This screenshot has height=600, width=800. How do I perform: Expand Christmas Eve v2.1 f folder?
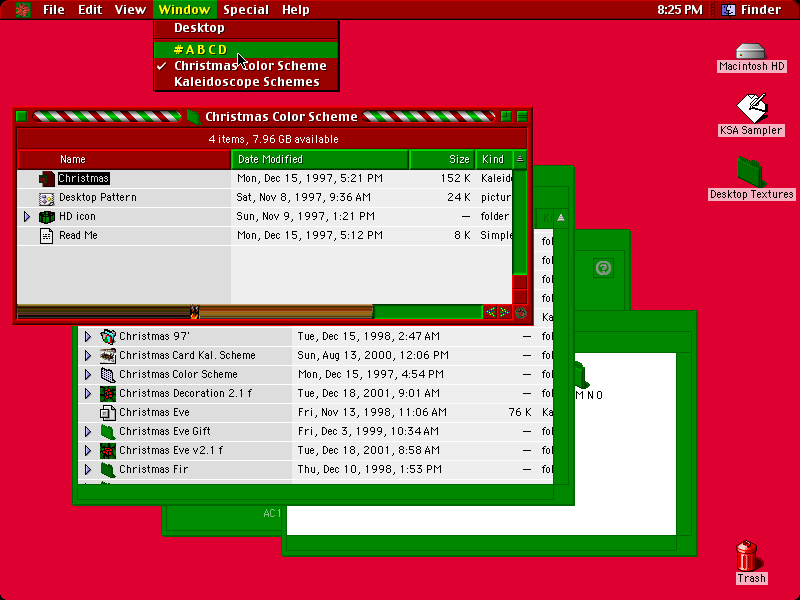point(88,451)
